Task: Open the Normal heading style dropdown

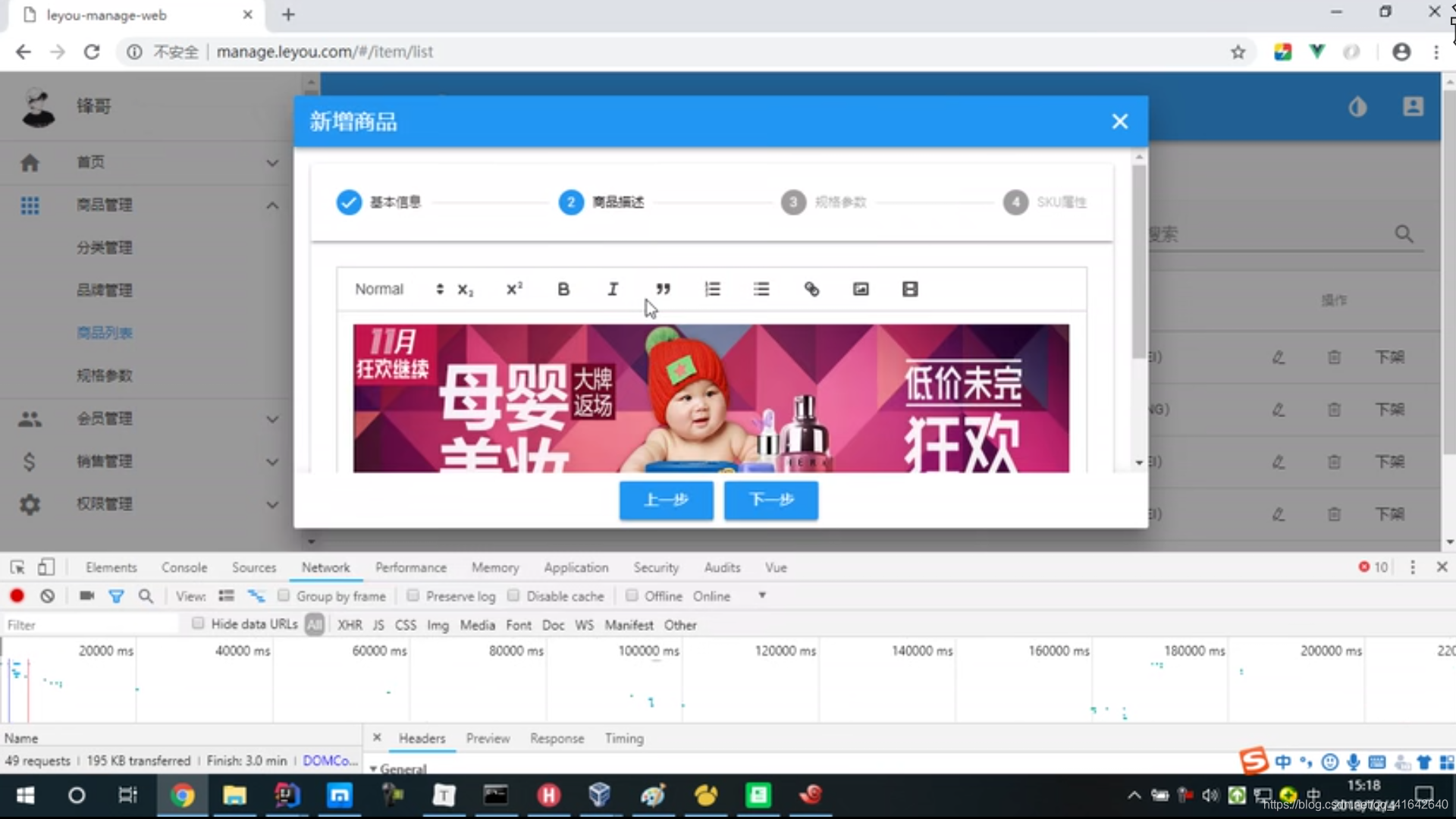Action: [398, 289]
